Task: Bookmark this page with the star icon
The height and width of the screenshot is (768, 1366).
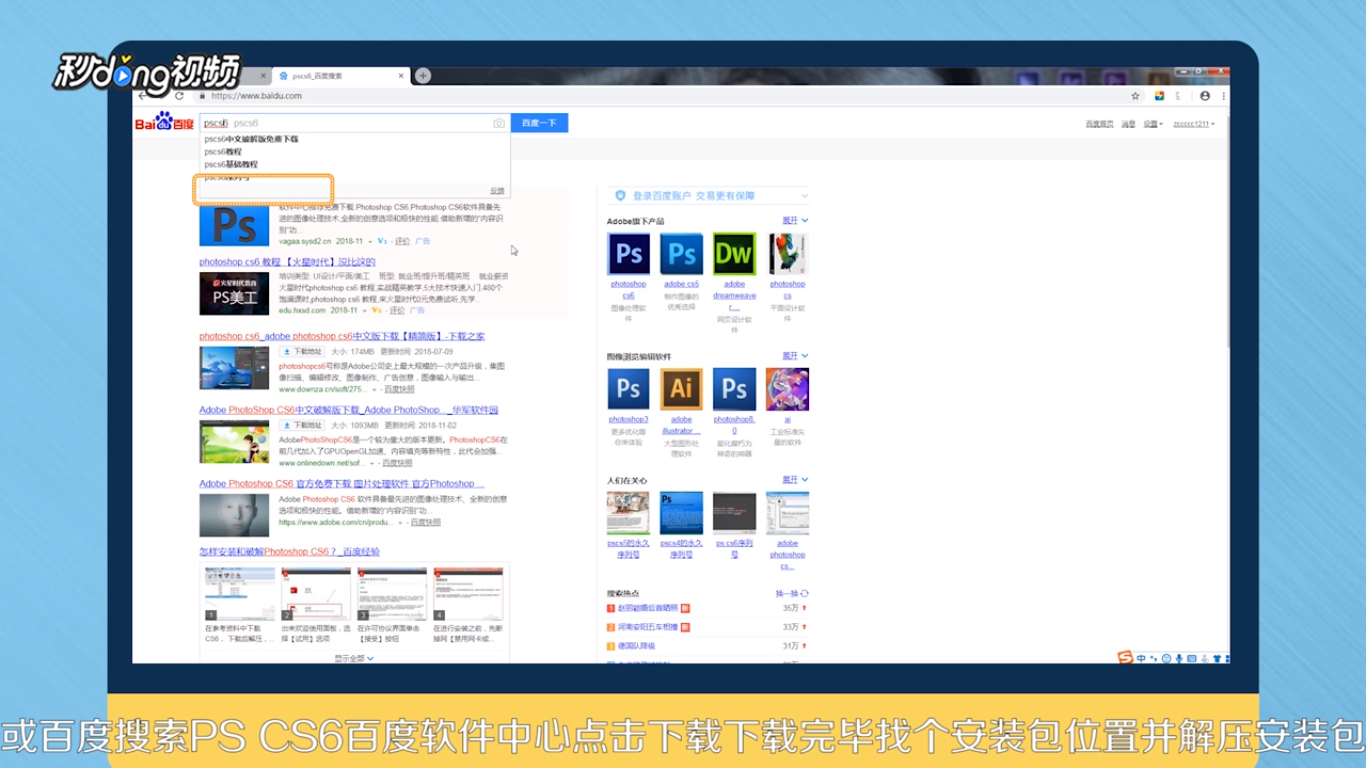Action: click(1135, 96)
